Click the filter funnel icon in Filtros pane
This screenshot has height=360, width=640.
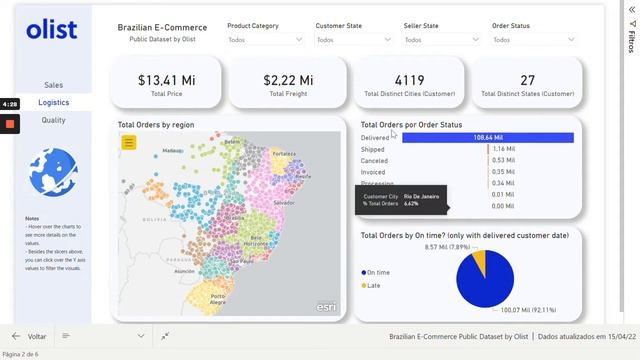tap(632, 24)
